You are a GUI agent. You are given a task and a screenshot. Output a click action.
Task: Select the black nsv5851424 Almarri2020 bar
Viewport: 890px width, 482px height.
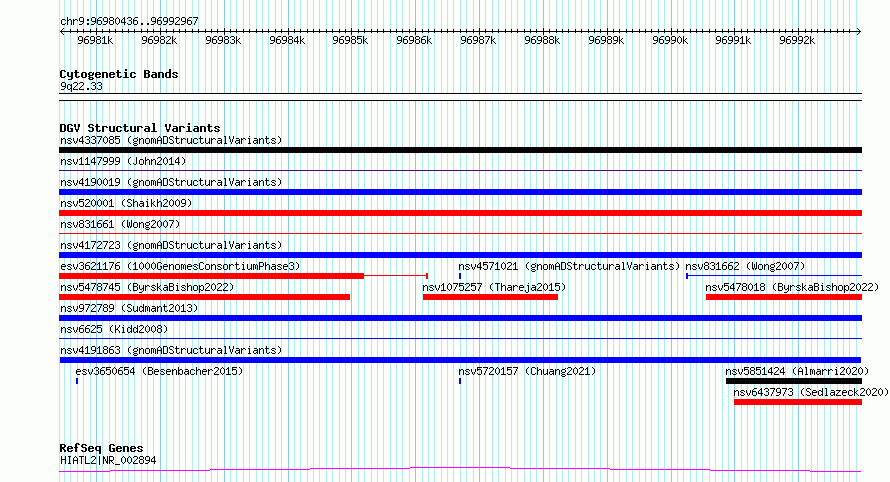(x=794, y=381)
